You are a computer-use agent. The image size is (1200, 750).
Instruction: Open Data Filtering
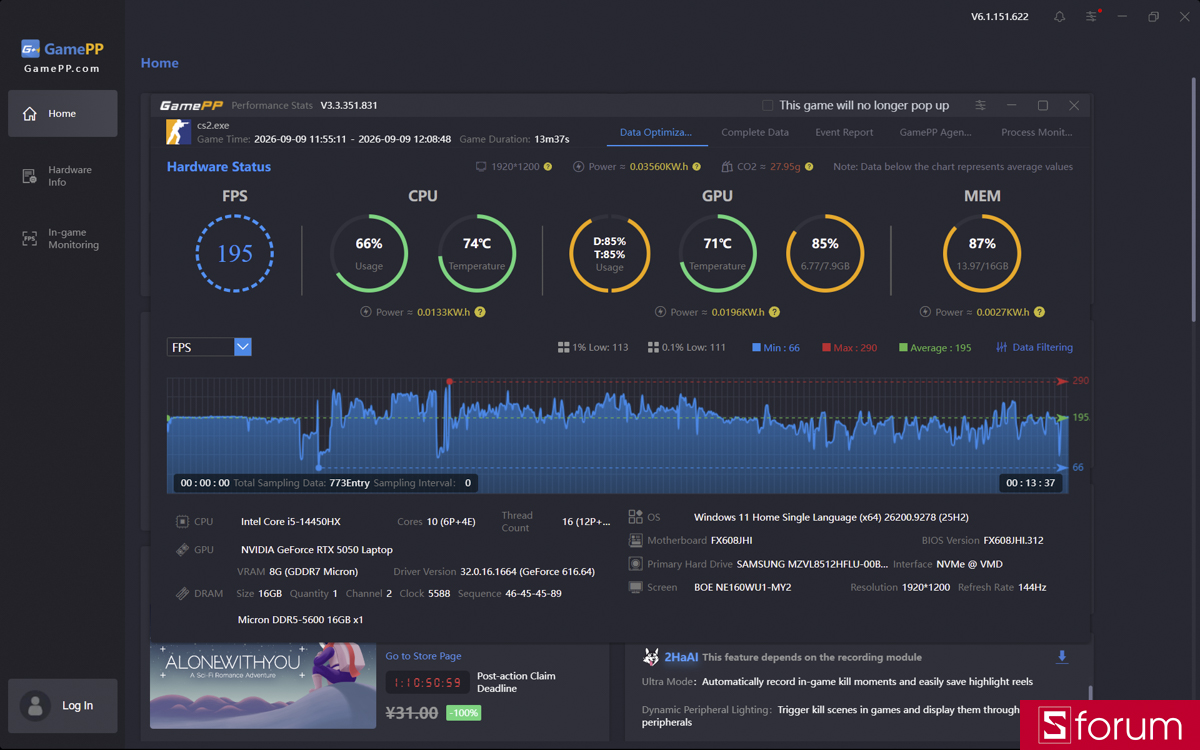pos(1034,348)
